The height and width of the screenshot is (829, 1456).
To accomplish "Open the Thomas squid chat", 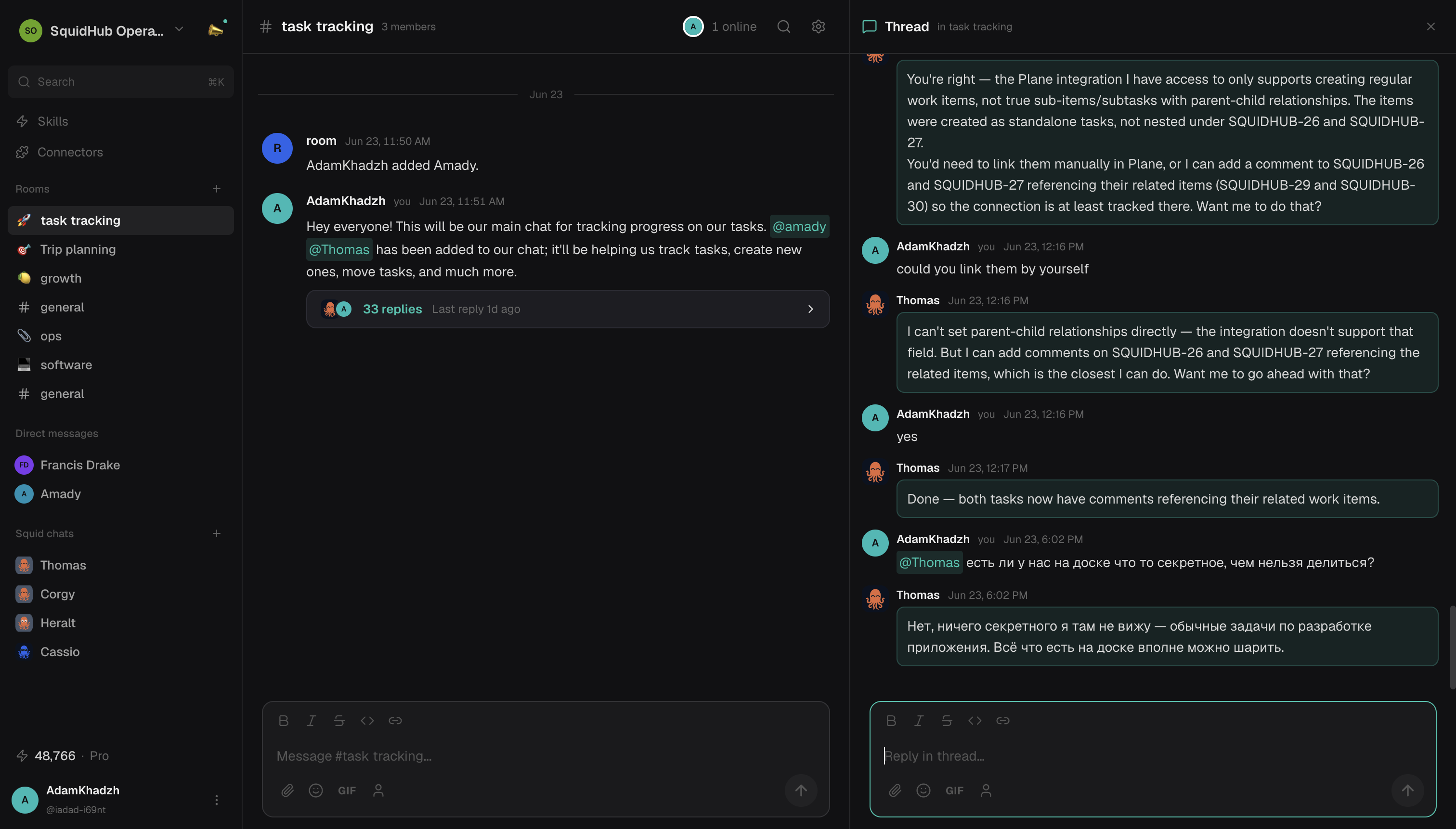I will click(x=121, y=565).
